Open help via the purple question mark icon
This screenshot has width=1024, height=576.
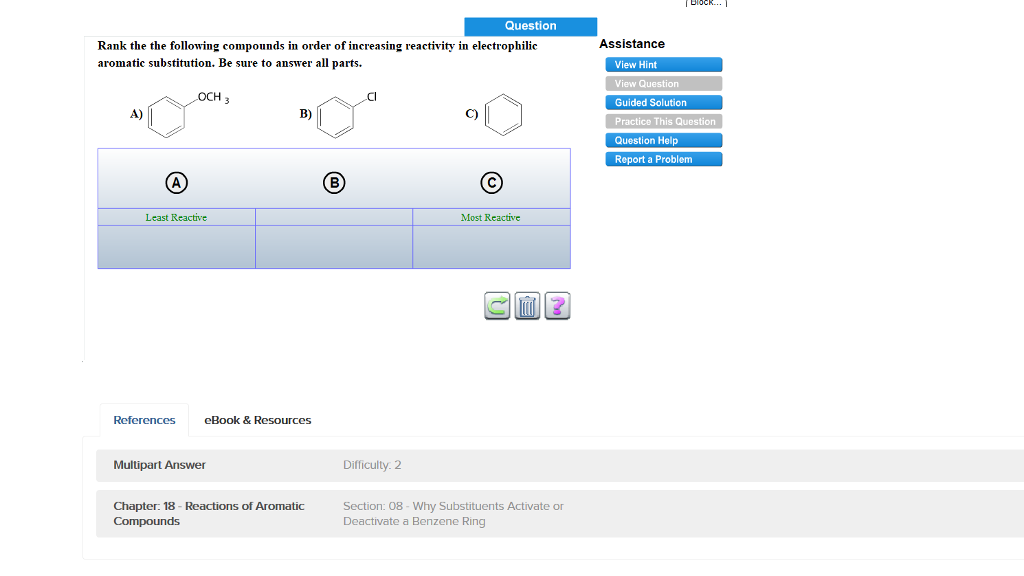tap(557, 306)
